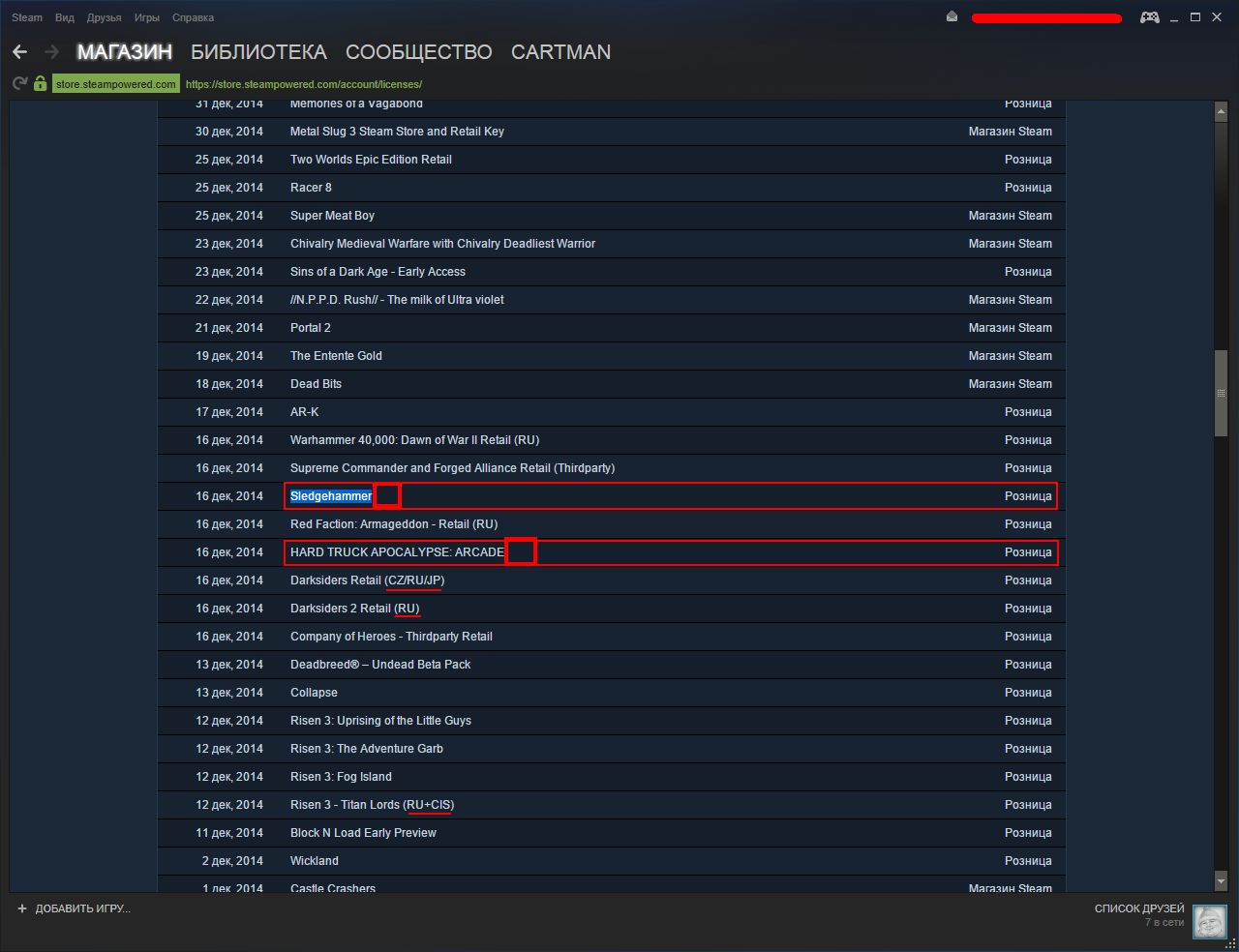Click the account/licenses URL text
Image resolution: width=1239 pixels, height=952 pixels.
[304, 84]
